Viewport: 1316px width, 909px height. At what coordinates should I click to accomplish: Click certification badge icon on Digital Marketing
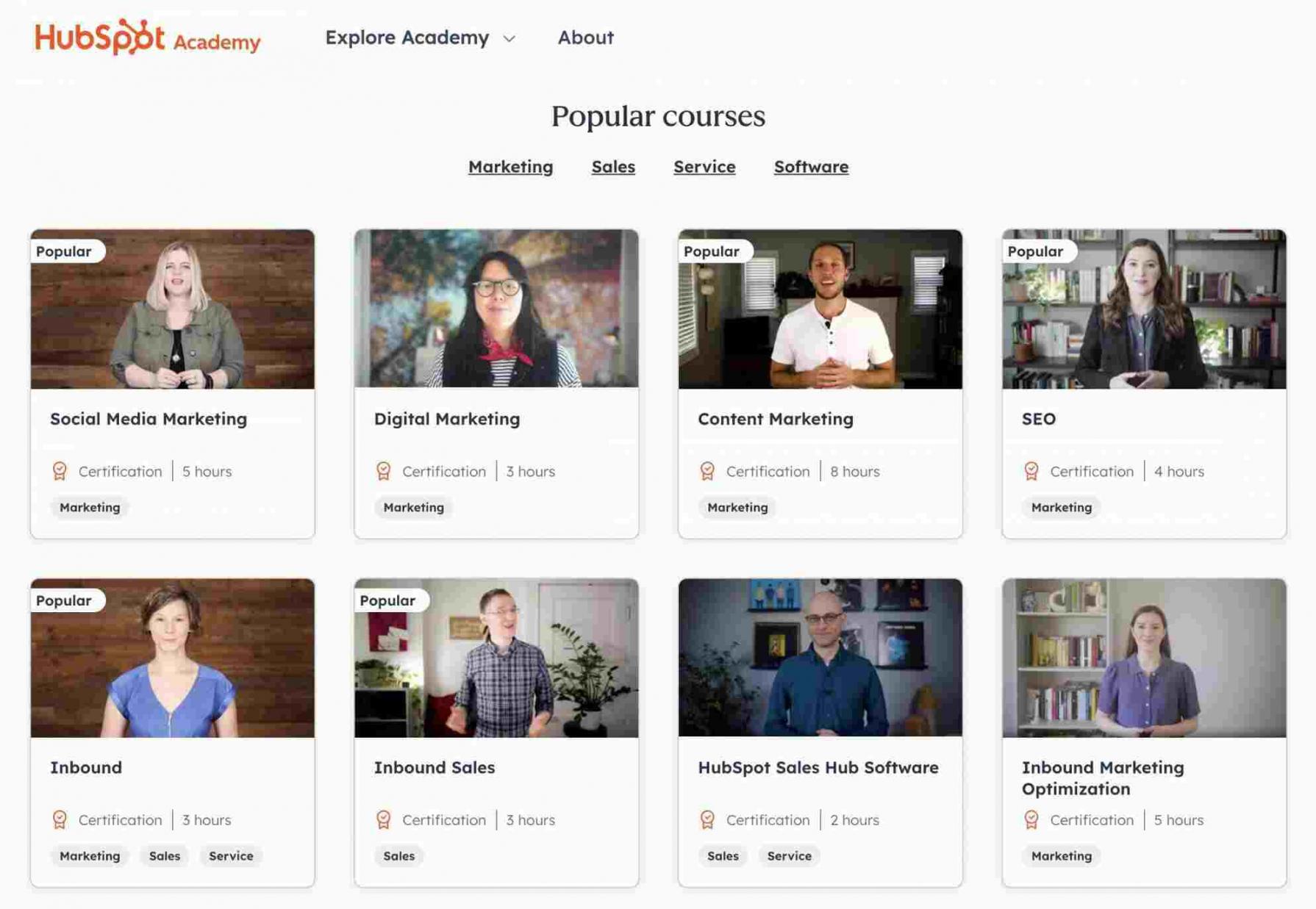[x=384, y=471]
